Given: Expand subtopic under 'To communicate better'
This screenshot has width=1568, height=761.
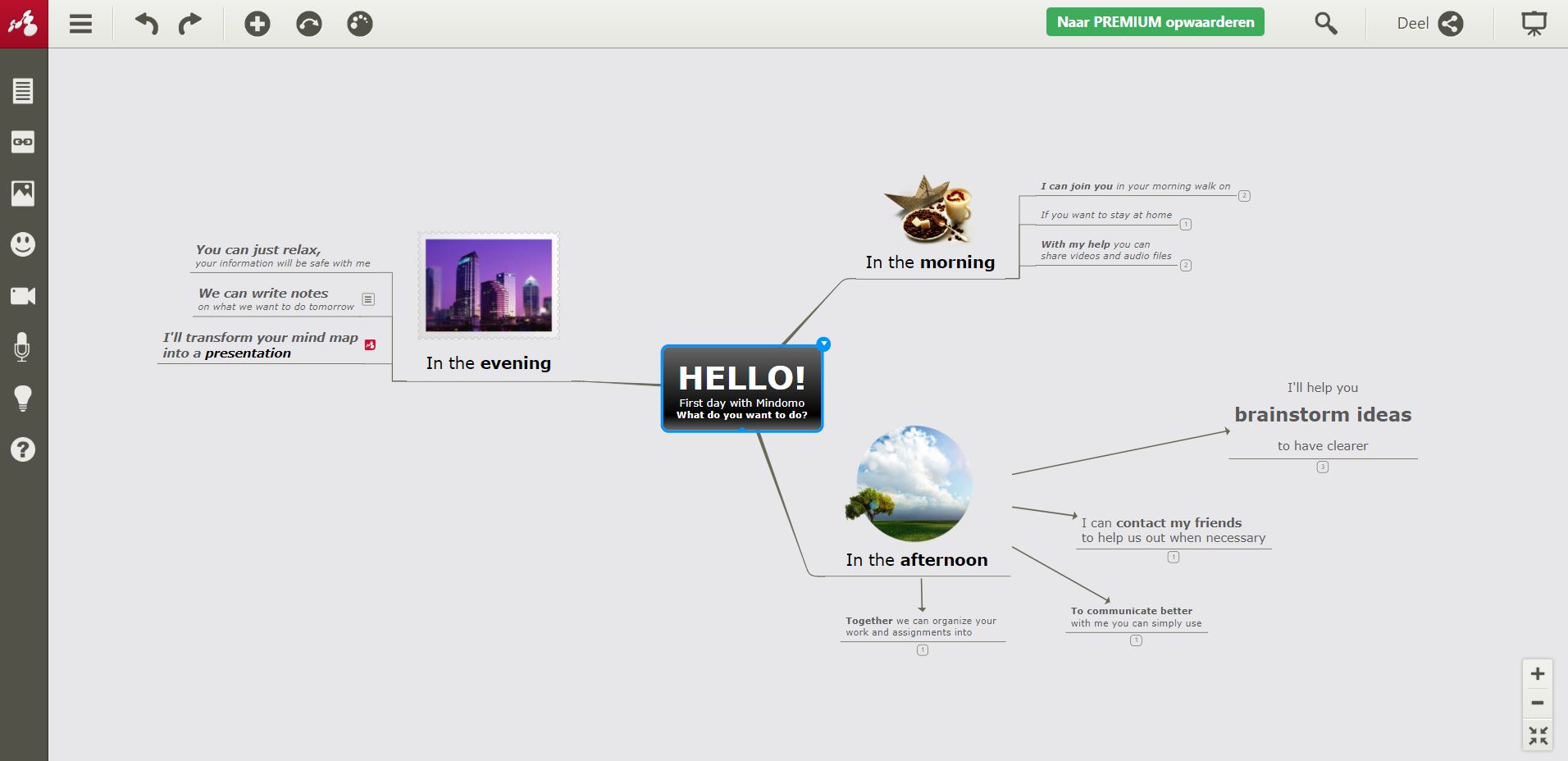Looking at the screenshot, I should coord(1136,641).
